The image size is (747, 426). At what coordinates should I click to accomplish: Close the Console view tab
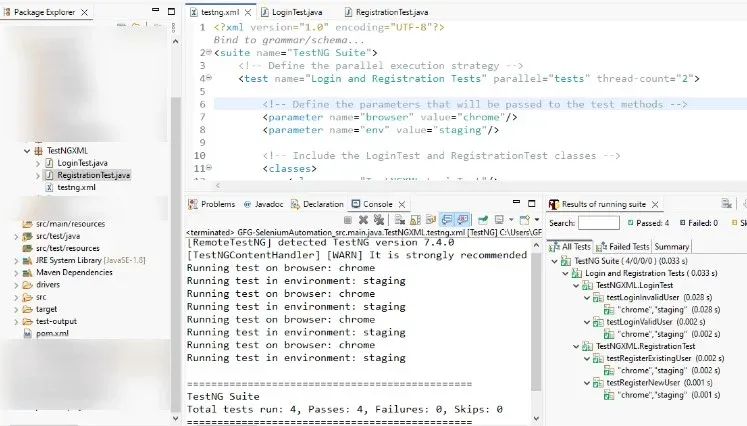pos(402,204)
